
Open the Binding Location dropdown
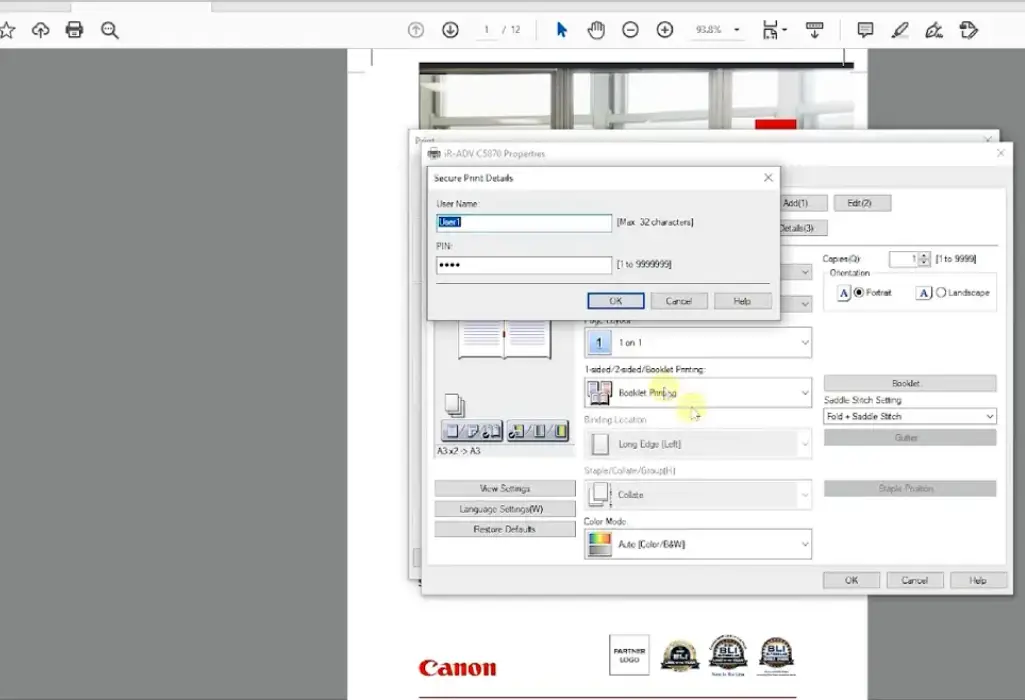click(697, 444)
